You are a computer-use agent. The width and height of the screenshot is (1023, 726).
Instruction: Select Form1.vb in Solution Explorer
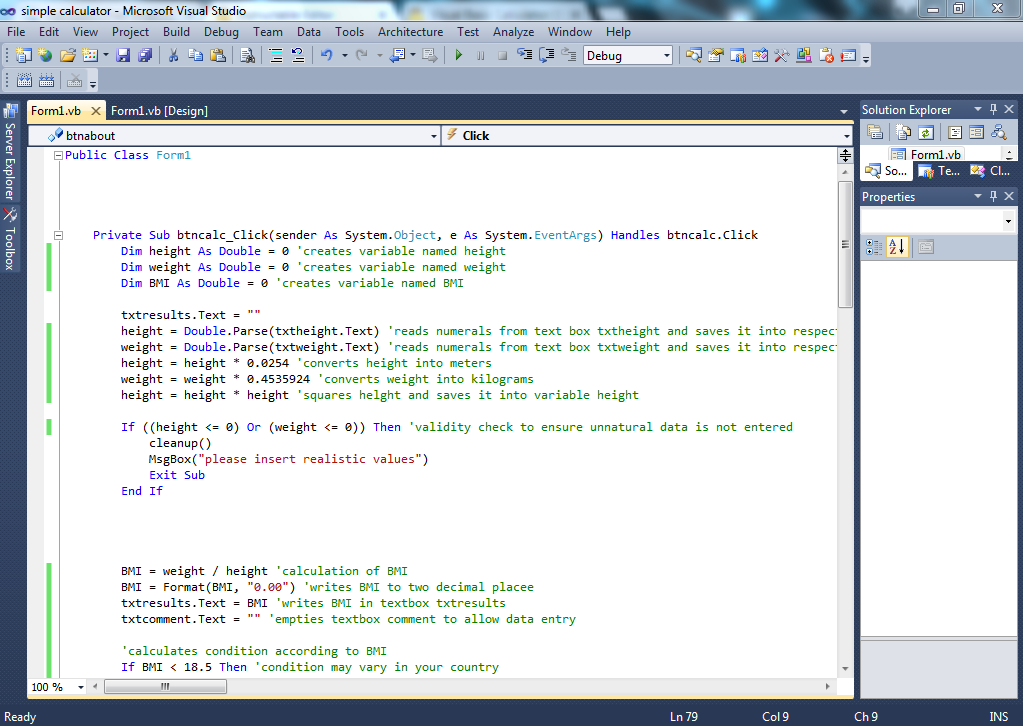(934, 155)
